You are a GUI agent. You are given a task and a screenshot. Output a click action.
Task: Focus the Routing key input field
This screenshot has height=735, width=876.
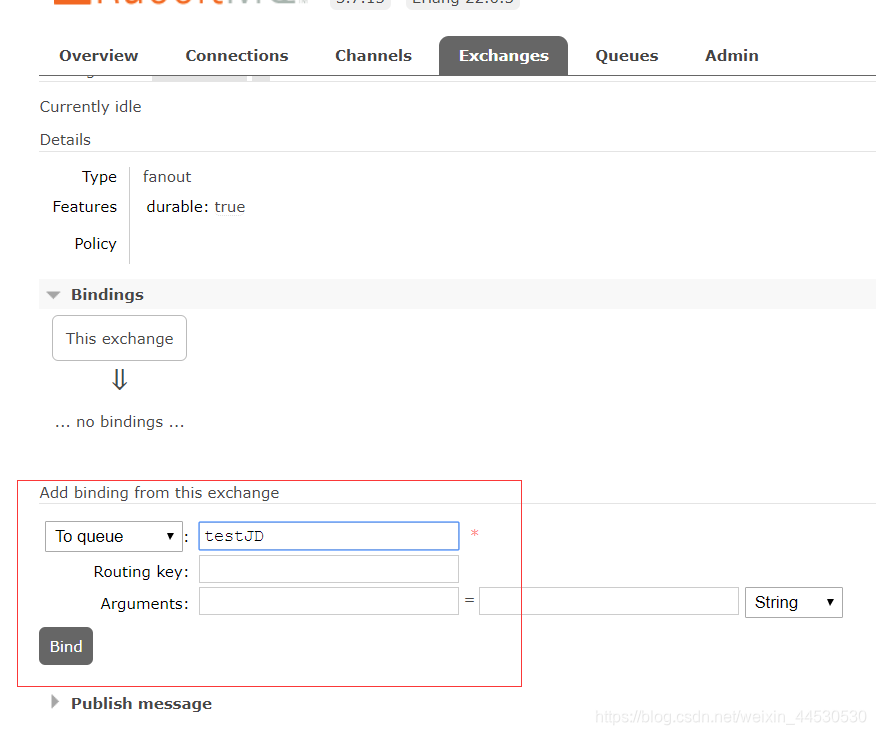[329, 569]
